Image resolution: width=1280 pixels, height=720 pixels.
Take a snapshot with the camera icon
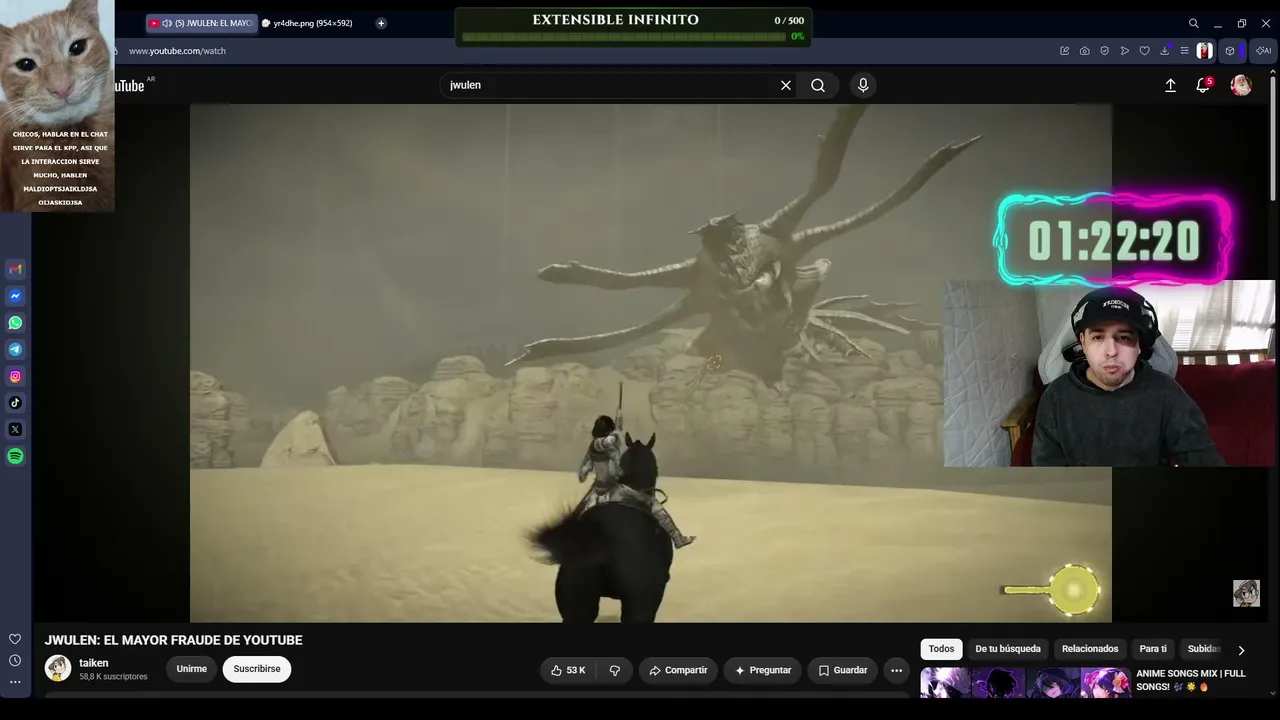1084,51
